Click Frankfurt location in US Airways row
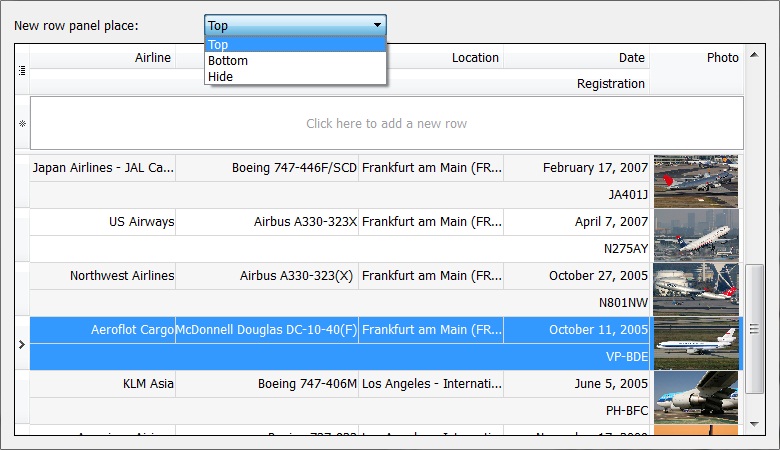The width and height of the screenshot is (780, 450). pyautogui.click(x=431, y=222)
